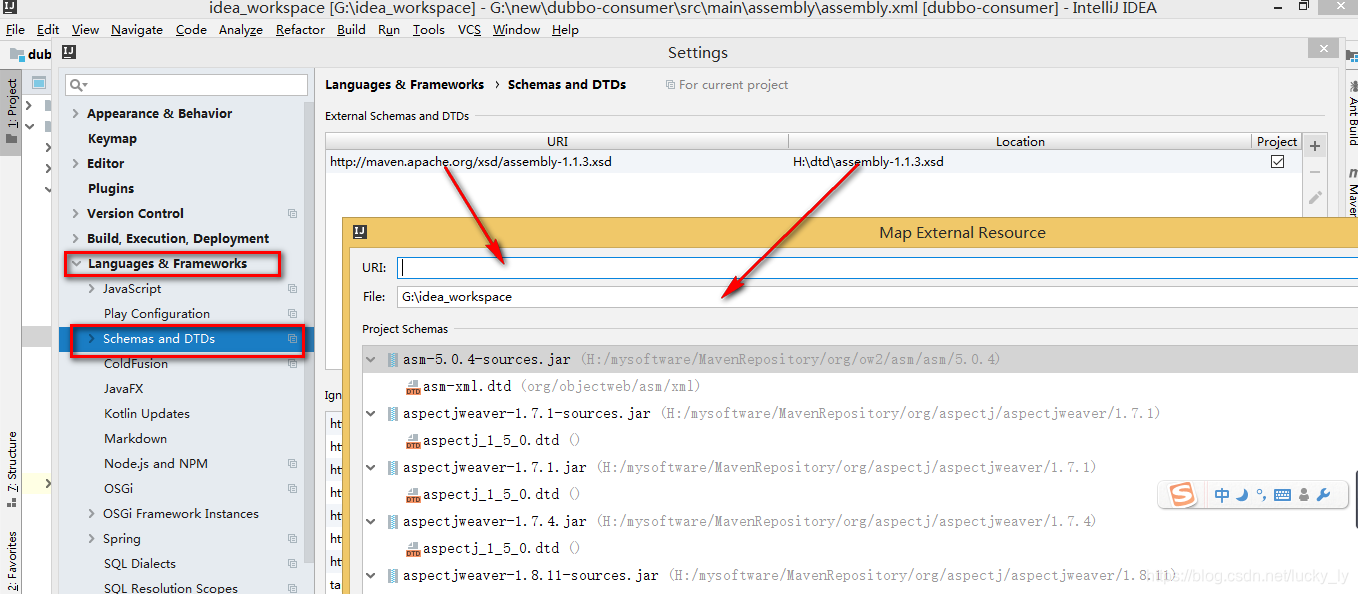Select ColdFusion settings item

(136, 364)
